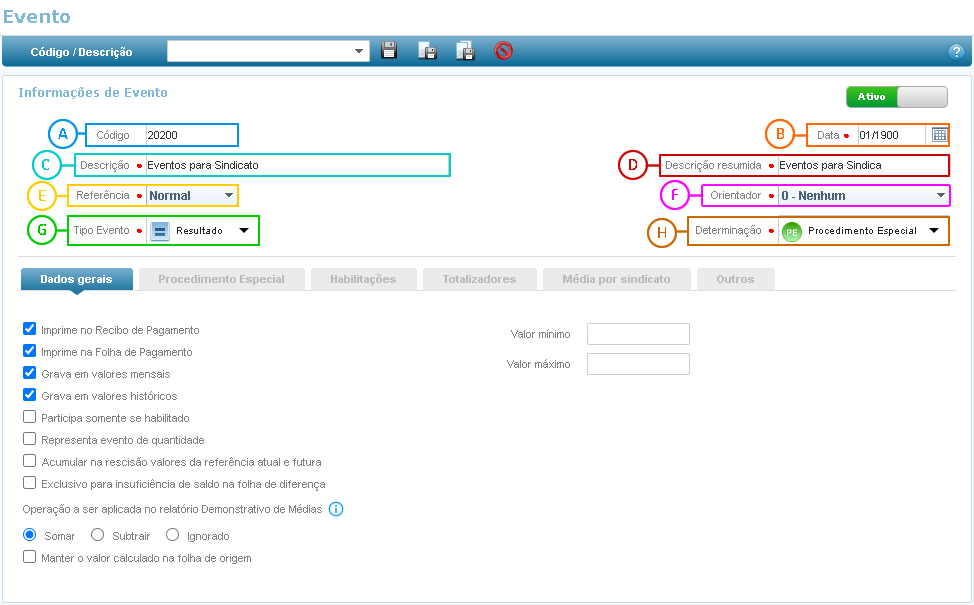Viewport: 974px width, 605px height.
Task: Click the Valor mínimo input field
Action: (638, 334)
